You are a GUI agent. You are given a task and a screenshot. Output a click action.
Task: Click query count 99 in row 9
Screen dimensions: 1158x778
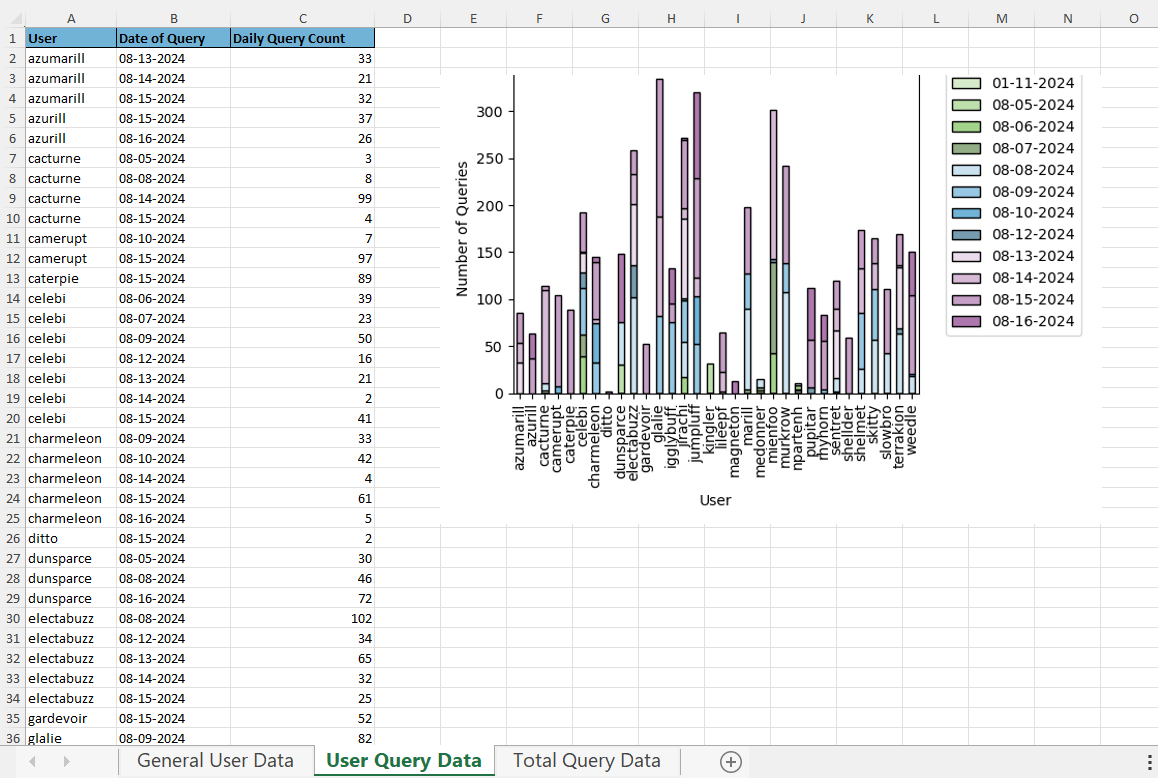[303, 198]
